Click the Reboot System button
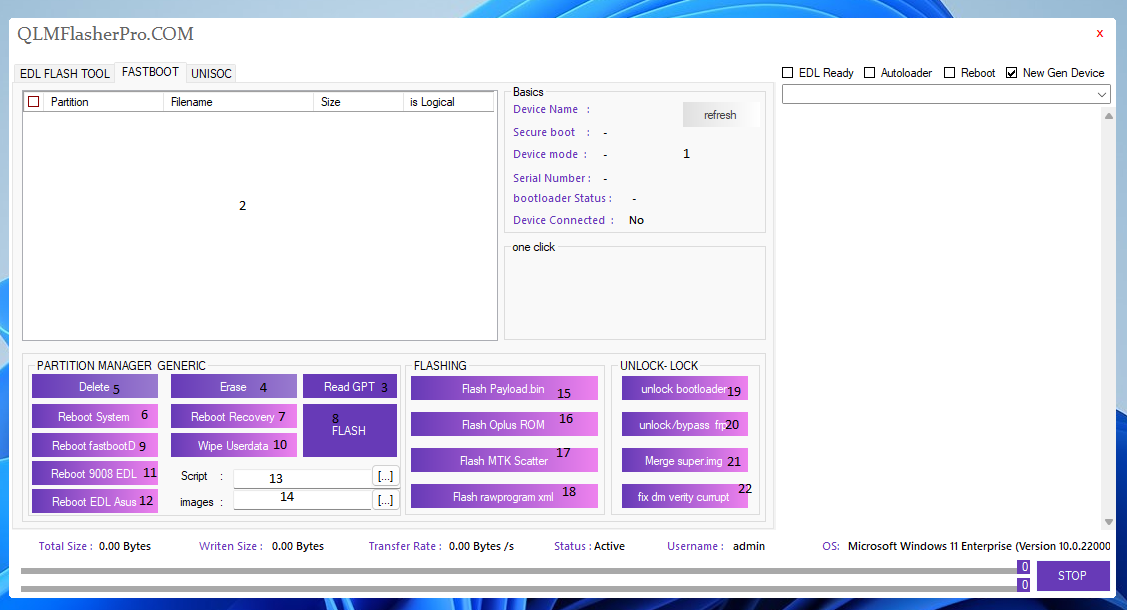 tap(95, 417)
